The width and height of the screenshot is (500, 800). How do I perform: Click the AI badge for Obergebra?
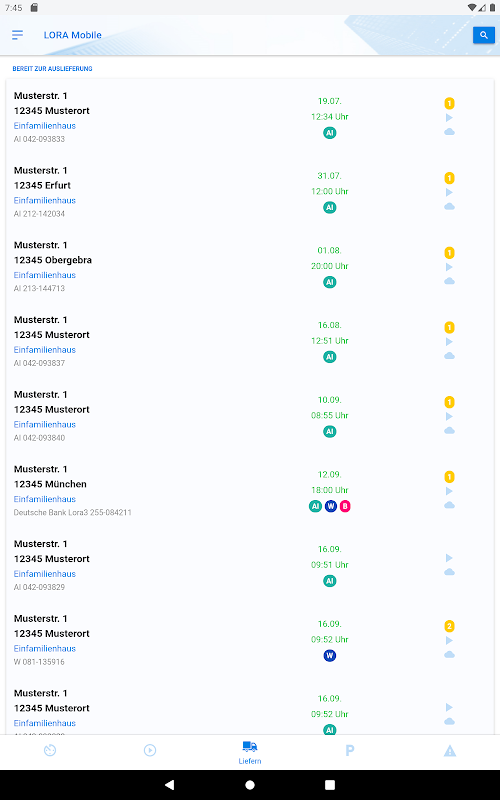point(330,282)
